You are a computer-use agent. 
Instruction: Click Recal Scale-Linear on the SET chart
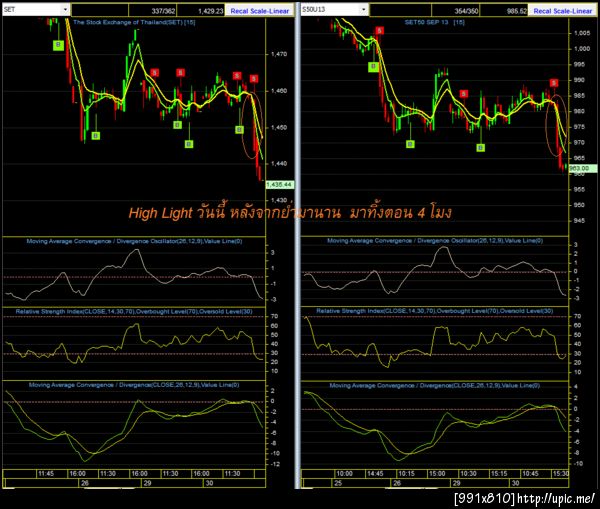[x=259, y=11]
